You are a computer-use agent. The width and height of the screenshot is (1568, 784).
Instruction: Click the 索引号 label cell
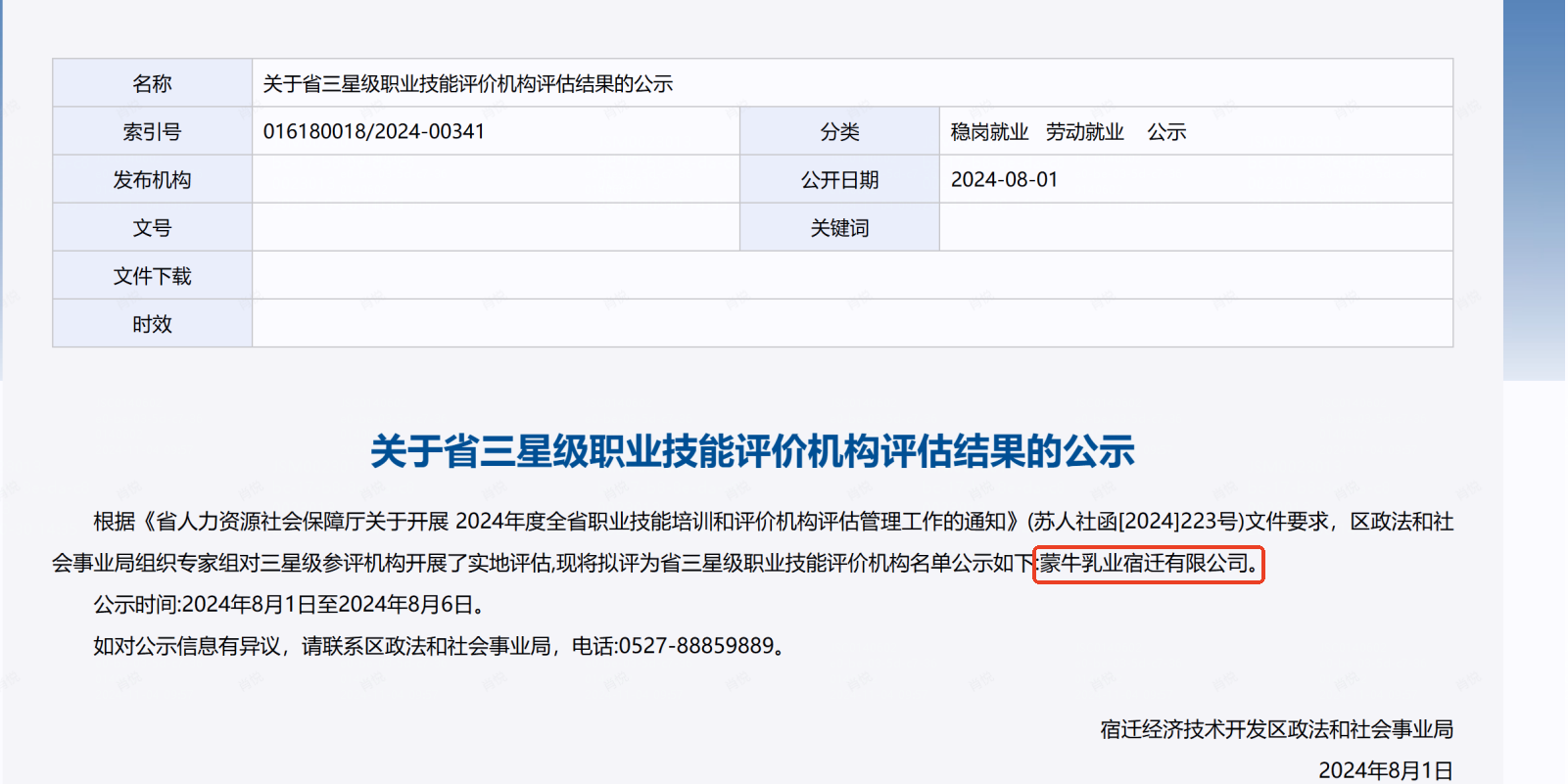tap(153, 131)
